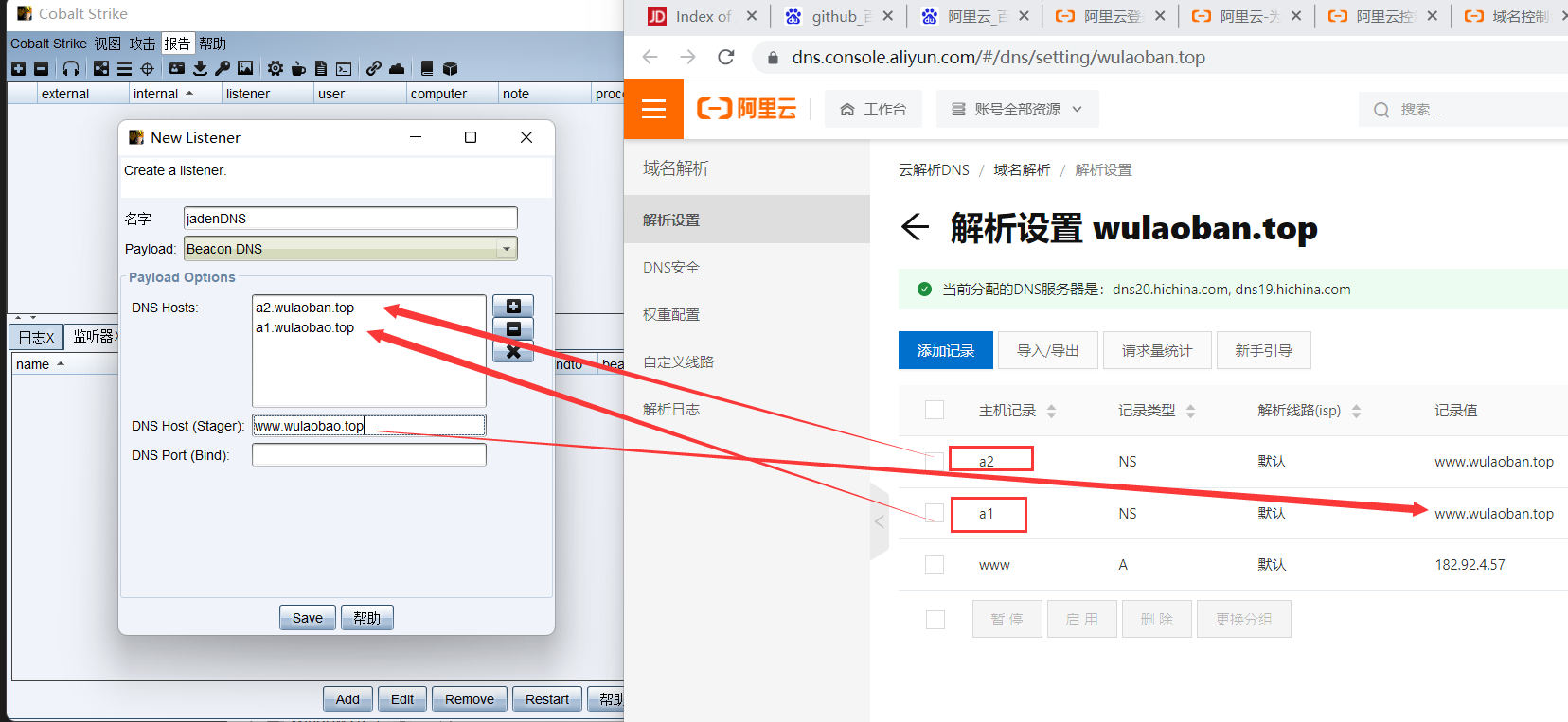This screenshot has width=1568, height=722.
Task: Click the DNS Port (Bind) input field
Action: pyautogui.click(x=369, y=455)
